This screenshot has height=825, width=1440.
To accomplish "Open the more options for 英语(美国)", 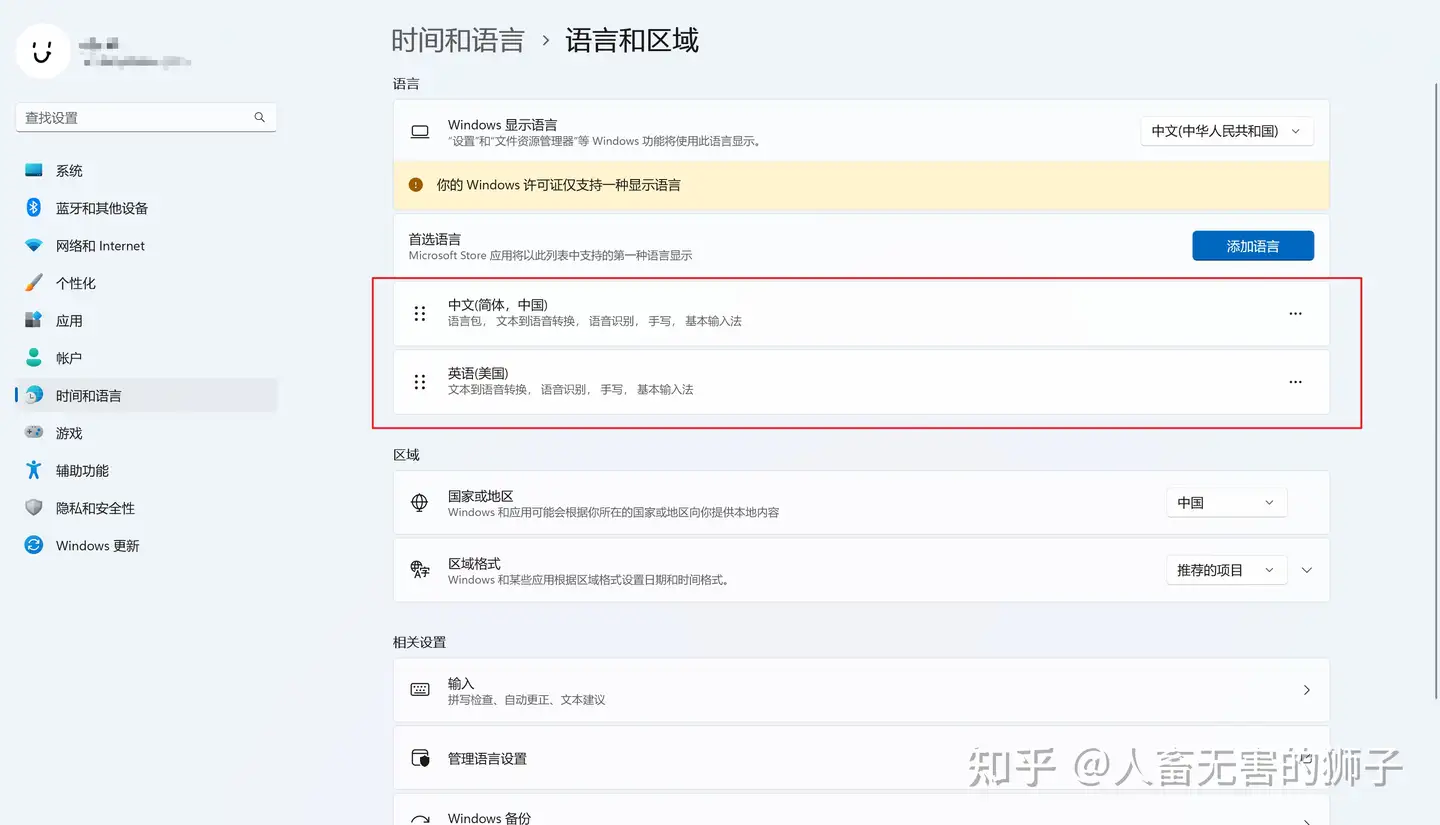I will [x=1295, y=381].
